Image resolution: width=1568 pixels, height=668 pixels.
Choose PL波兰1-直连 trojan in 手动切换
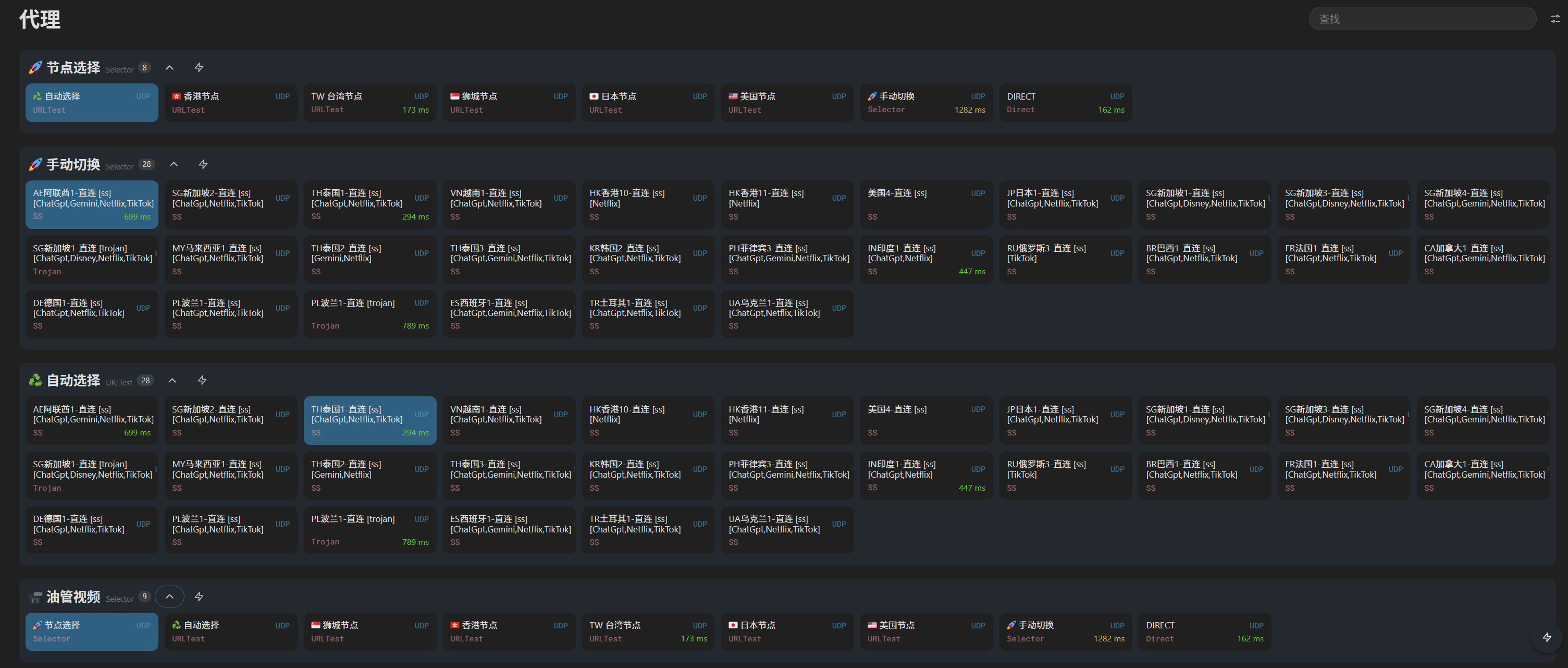[x=369, y=313]
